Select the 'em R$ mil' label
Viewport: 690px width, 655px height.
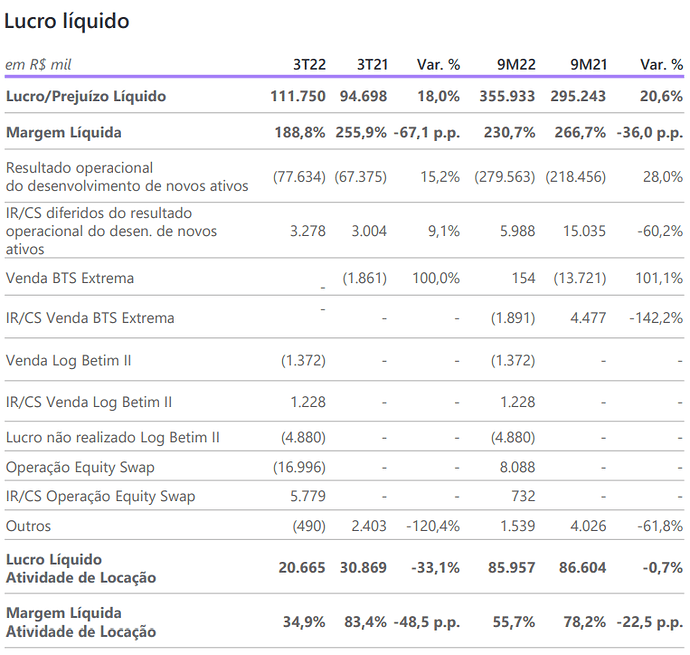coord(38,65)
